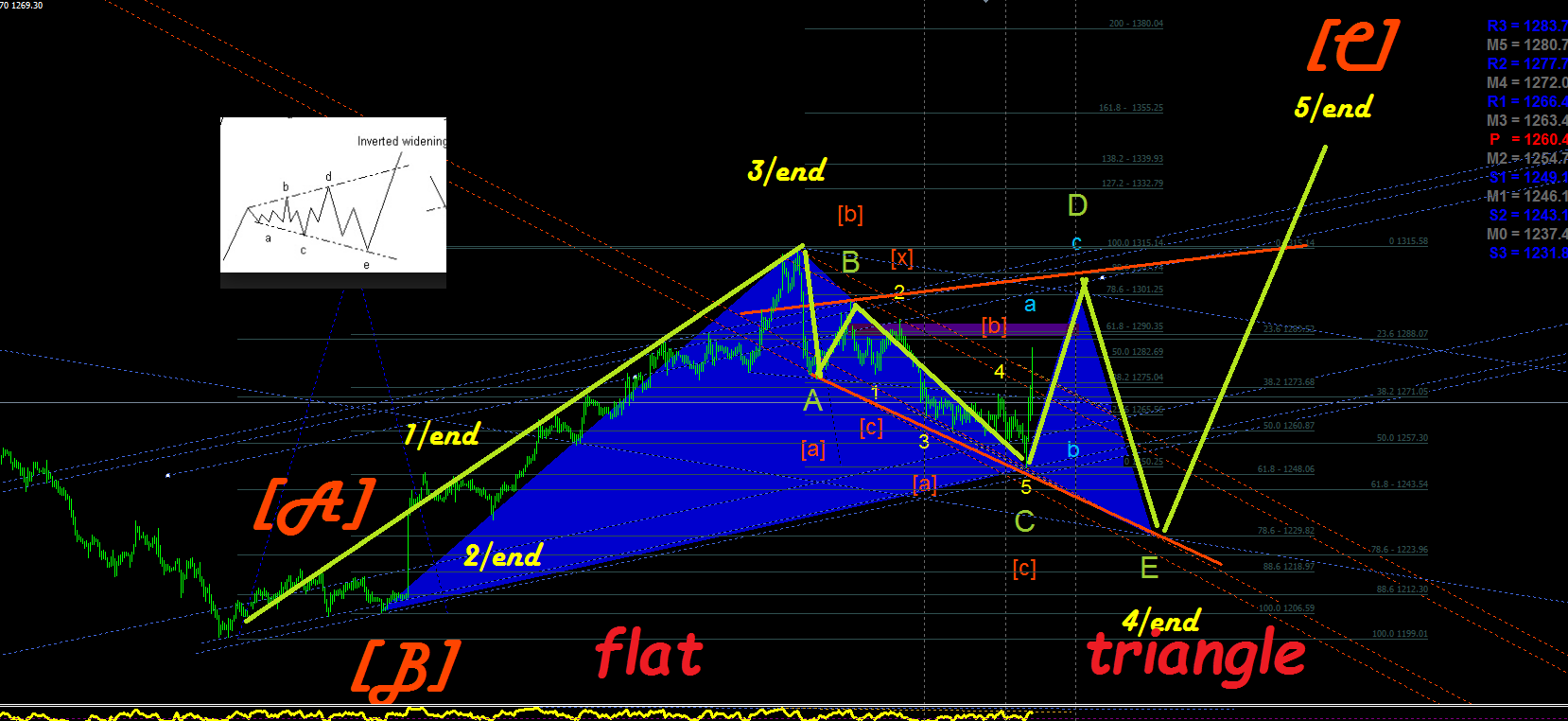Select Fibonacci level '61.8 - 1243.54'
The width and height of the screenshot is (1568, 721).
(1400, 484)
